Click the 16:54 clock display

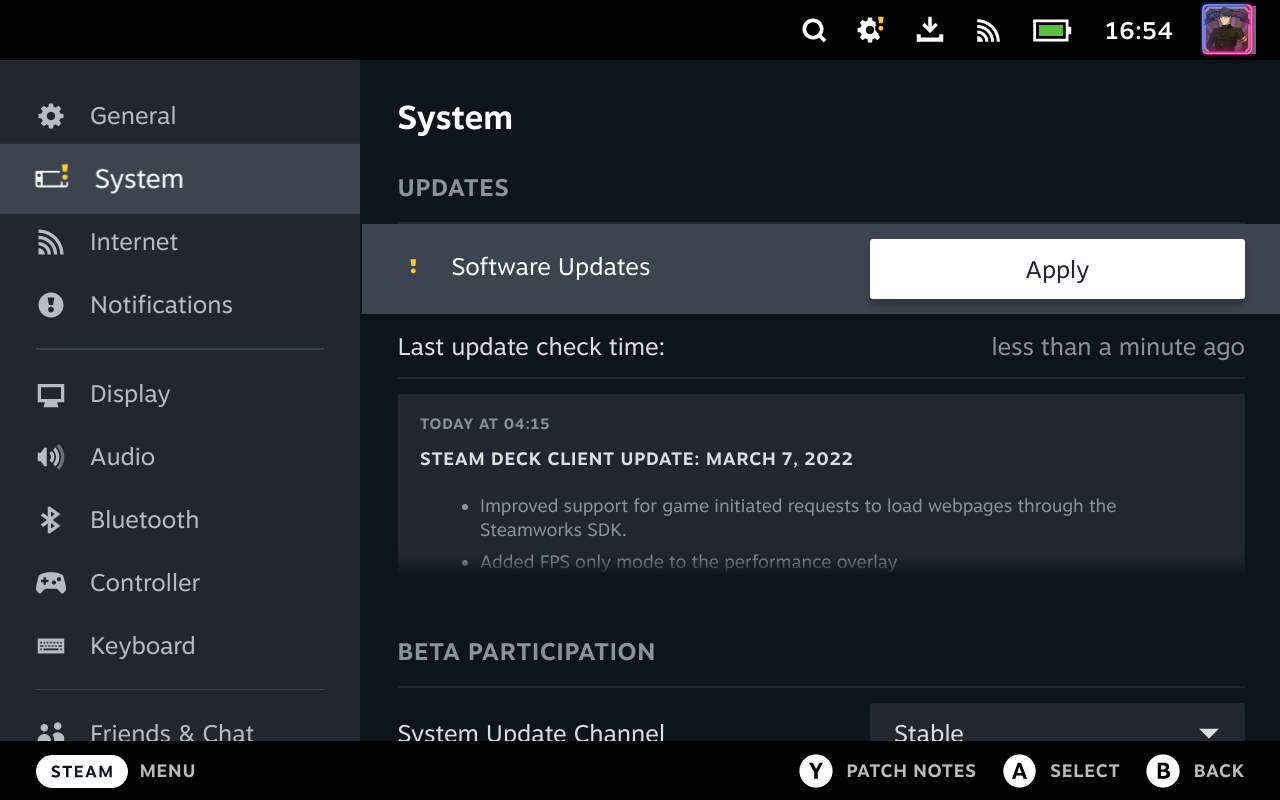click(x=1138, y=31)
